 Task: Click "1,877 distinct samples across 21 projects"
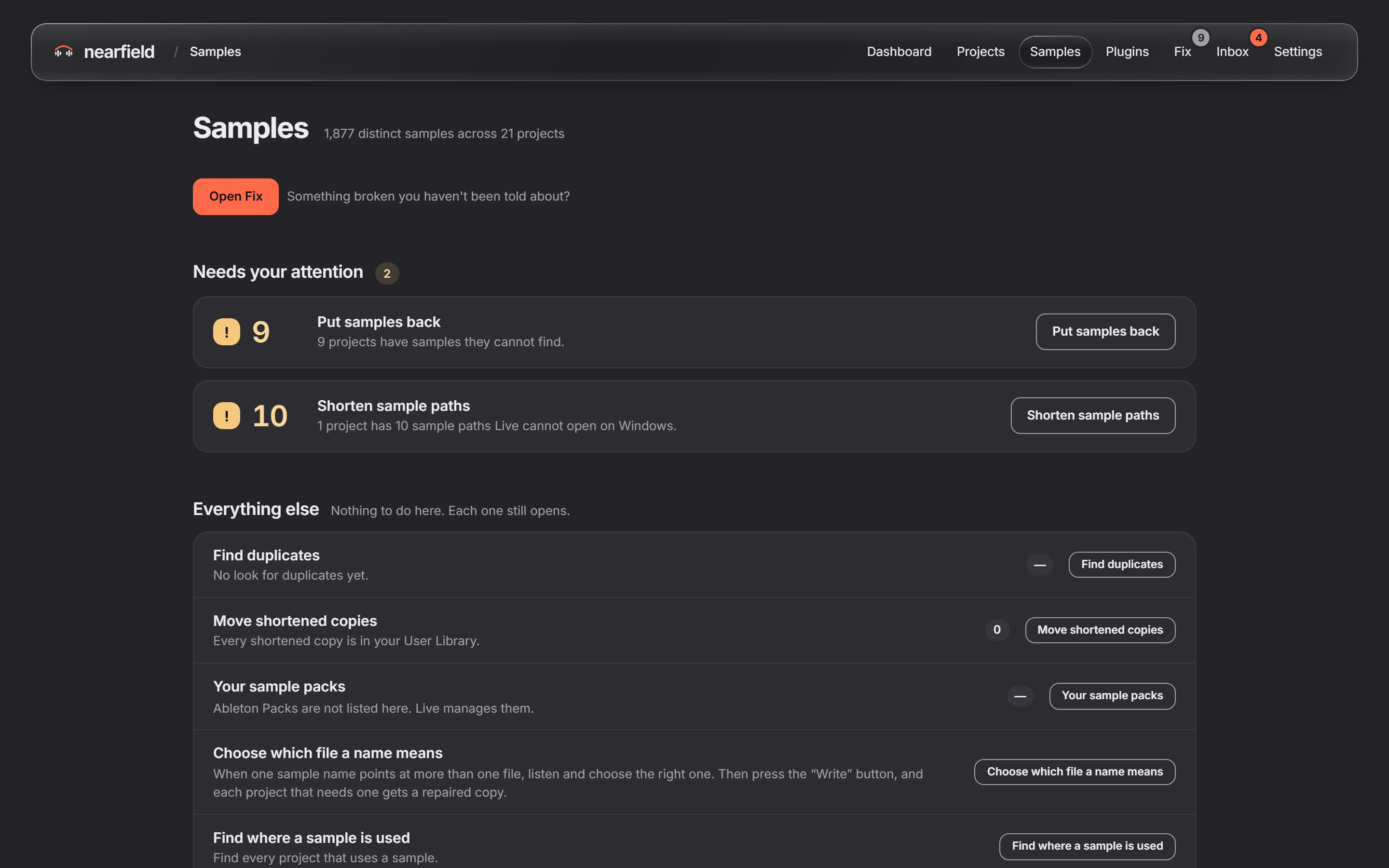444,134
